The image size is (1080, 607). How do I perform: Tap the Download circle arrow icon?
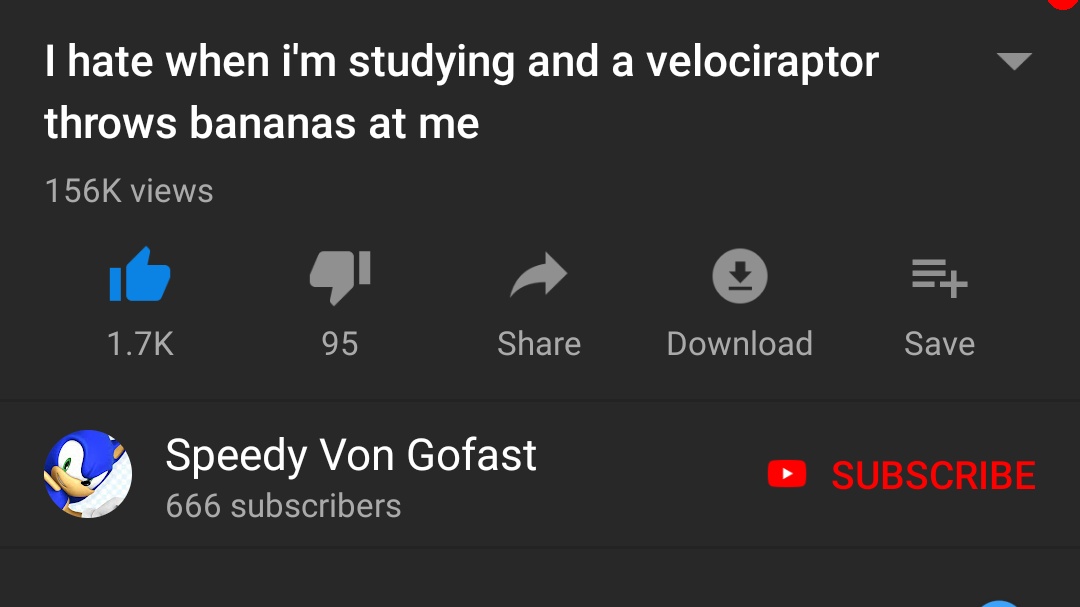(740, 275)
